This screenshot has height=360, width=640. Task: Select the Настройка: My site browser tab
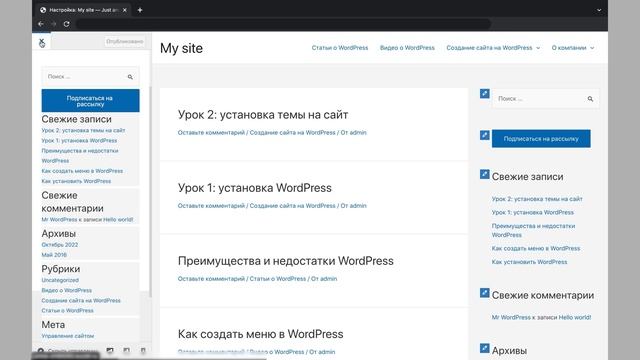83,10
